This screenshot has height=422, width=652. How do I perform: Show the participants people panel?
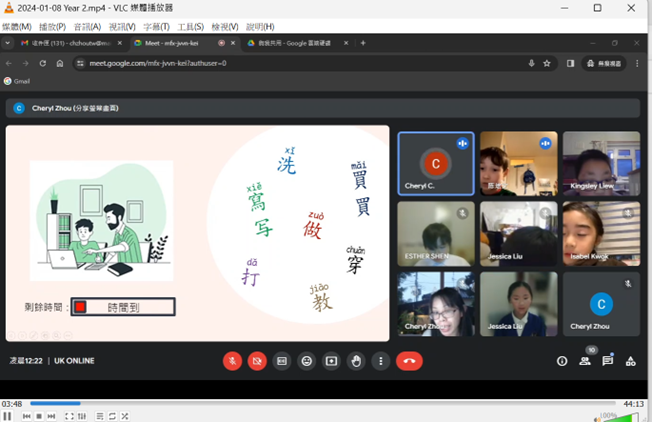tap(585, 361)
